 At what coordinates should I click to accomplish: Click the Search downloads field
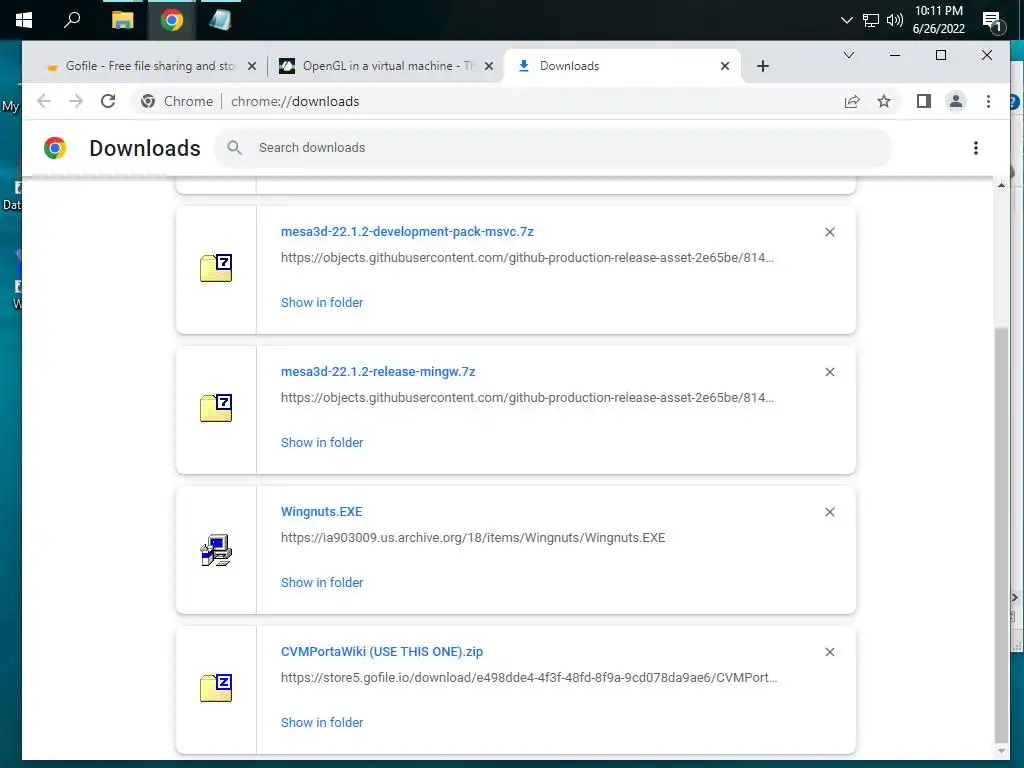pyautogui.click(x=552, y=148)
